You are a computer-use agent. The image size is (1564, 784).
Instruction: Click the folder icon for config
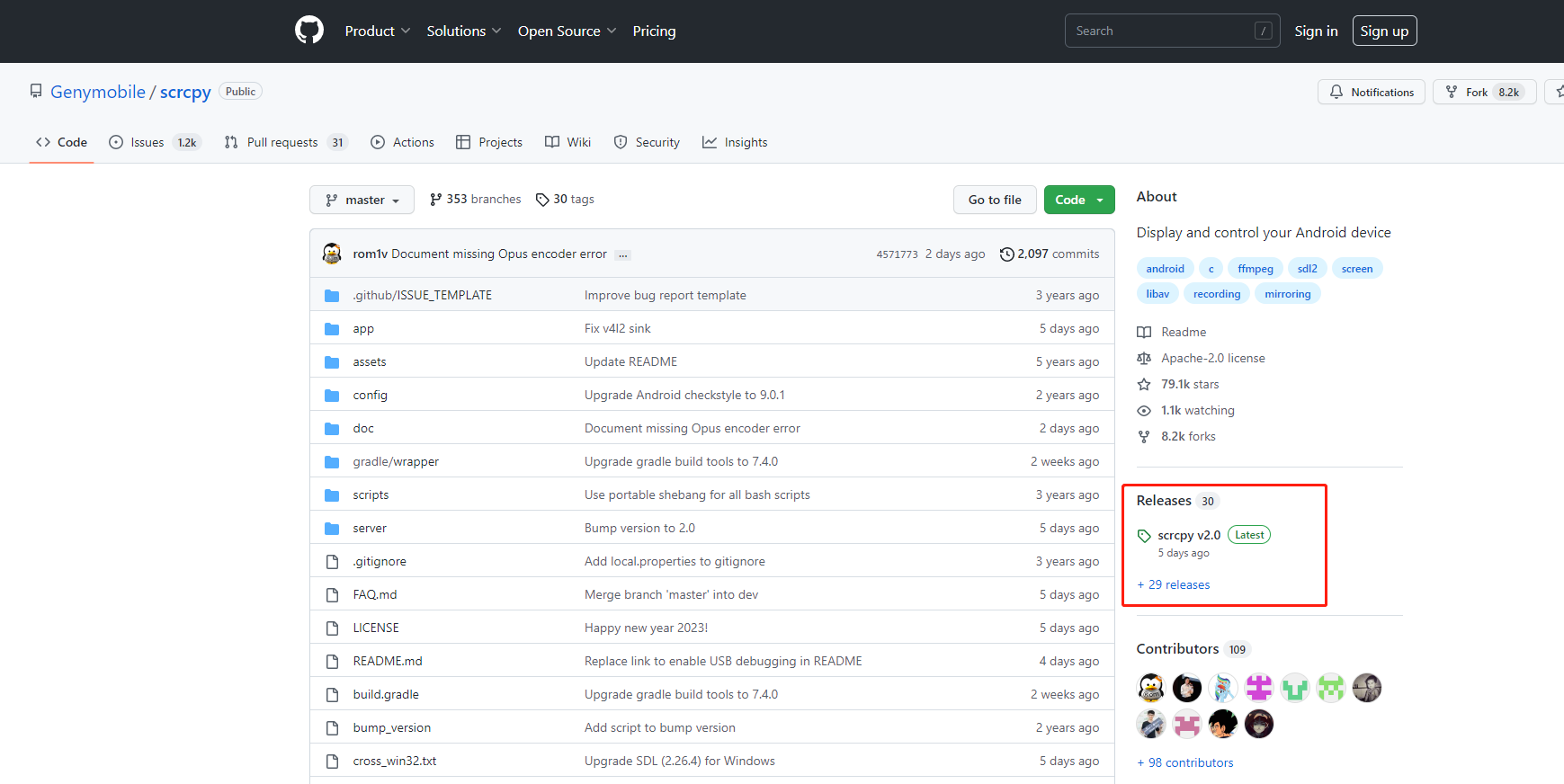click(332, 396)
